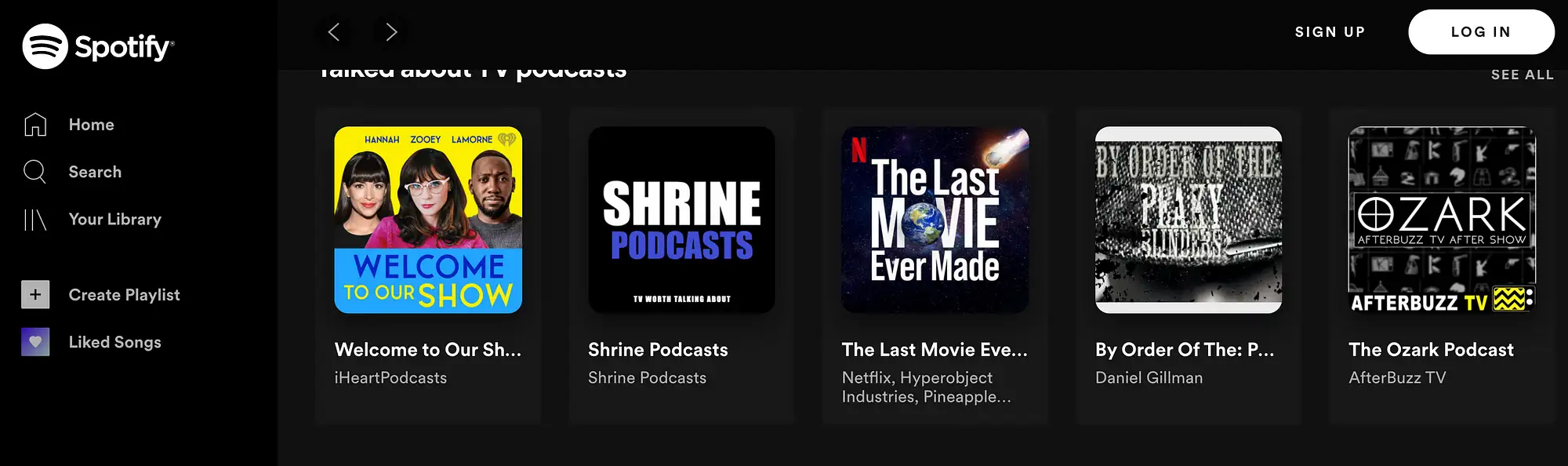Click the Your Library shelf icon
The image size is (1568, 466).
[35, 220]
